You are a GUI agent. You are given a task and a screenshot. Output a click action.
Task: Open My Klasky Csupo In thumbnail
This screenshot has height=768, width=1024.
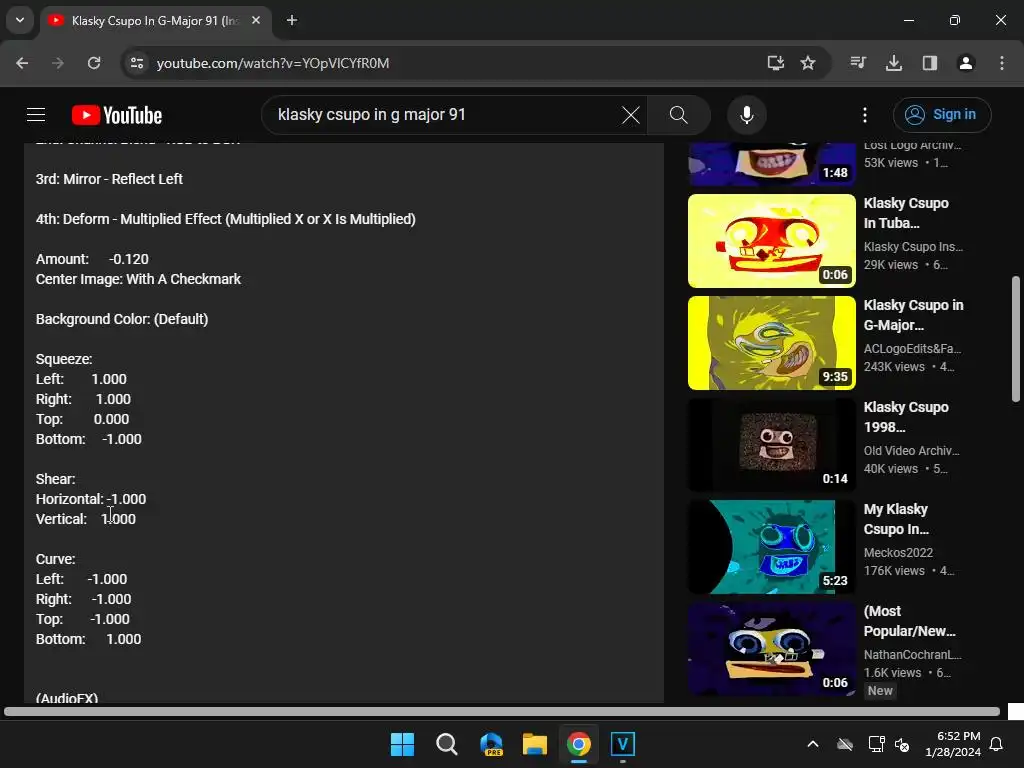(771, 547)
